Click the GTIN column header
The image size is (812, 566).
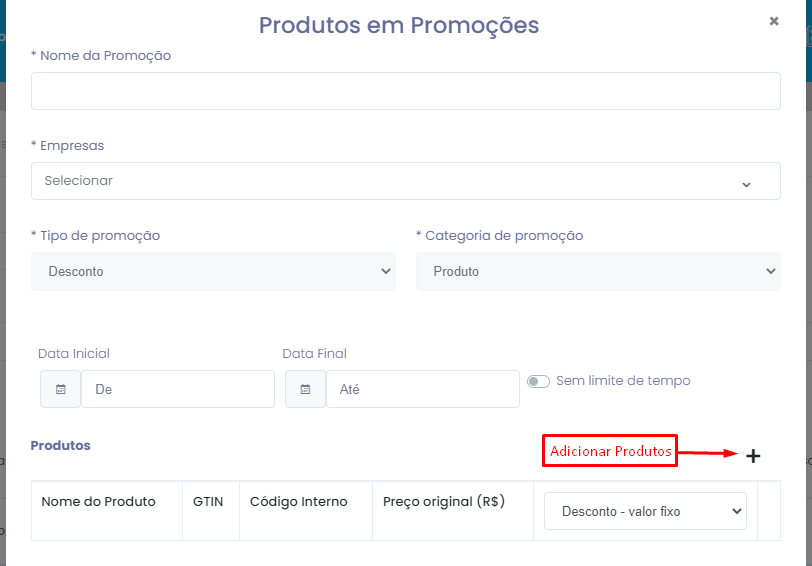click(208, 501)
